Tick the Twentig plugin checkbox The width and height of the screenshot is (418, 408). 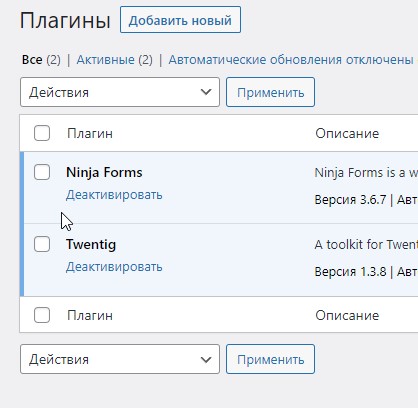click(42, 244)
